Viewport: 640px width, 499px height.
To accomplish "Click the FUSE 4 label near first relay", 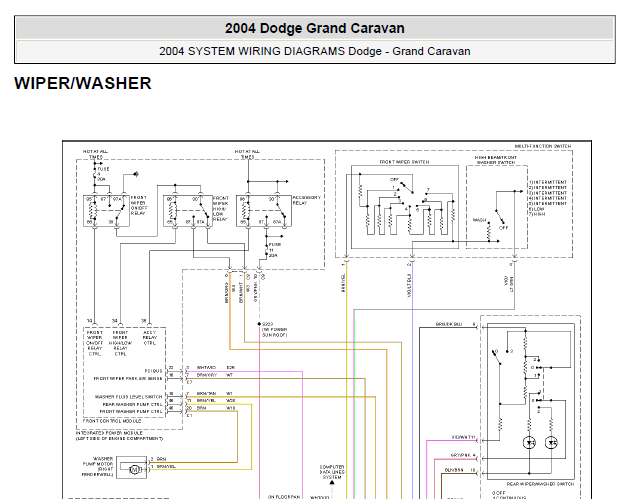I will 103,174.
